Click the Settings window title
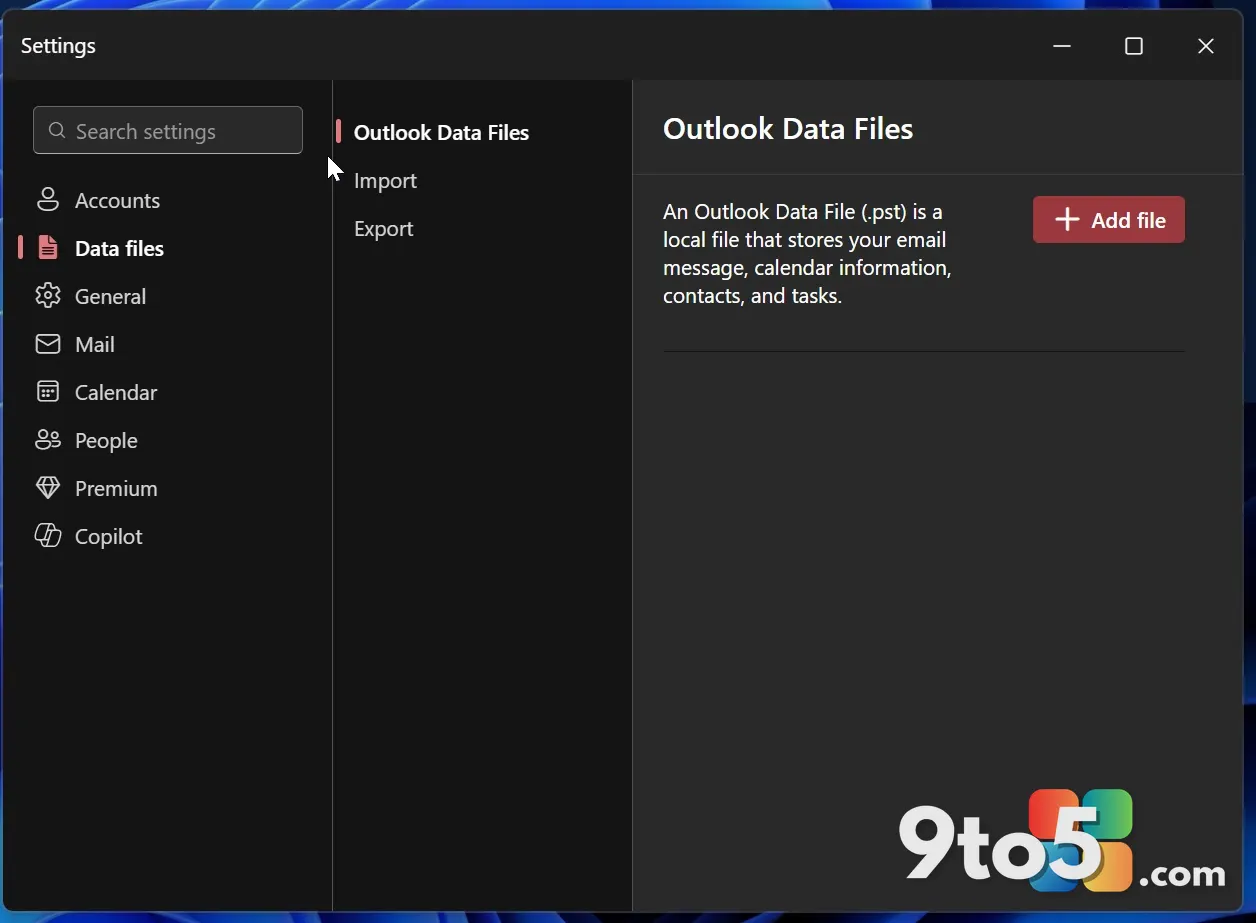The height and width of the screenshot is (923, 1256). point(58,46)
